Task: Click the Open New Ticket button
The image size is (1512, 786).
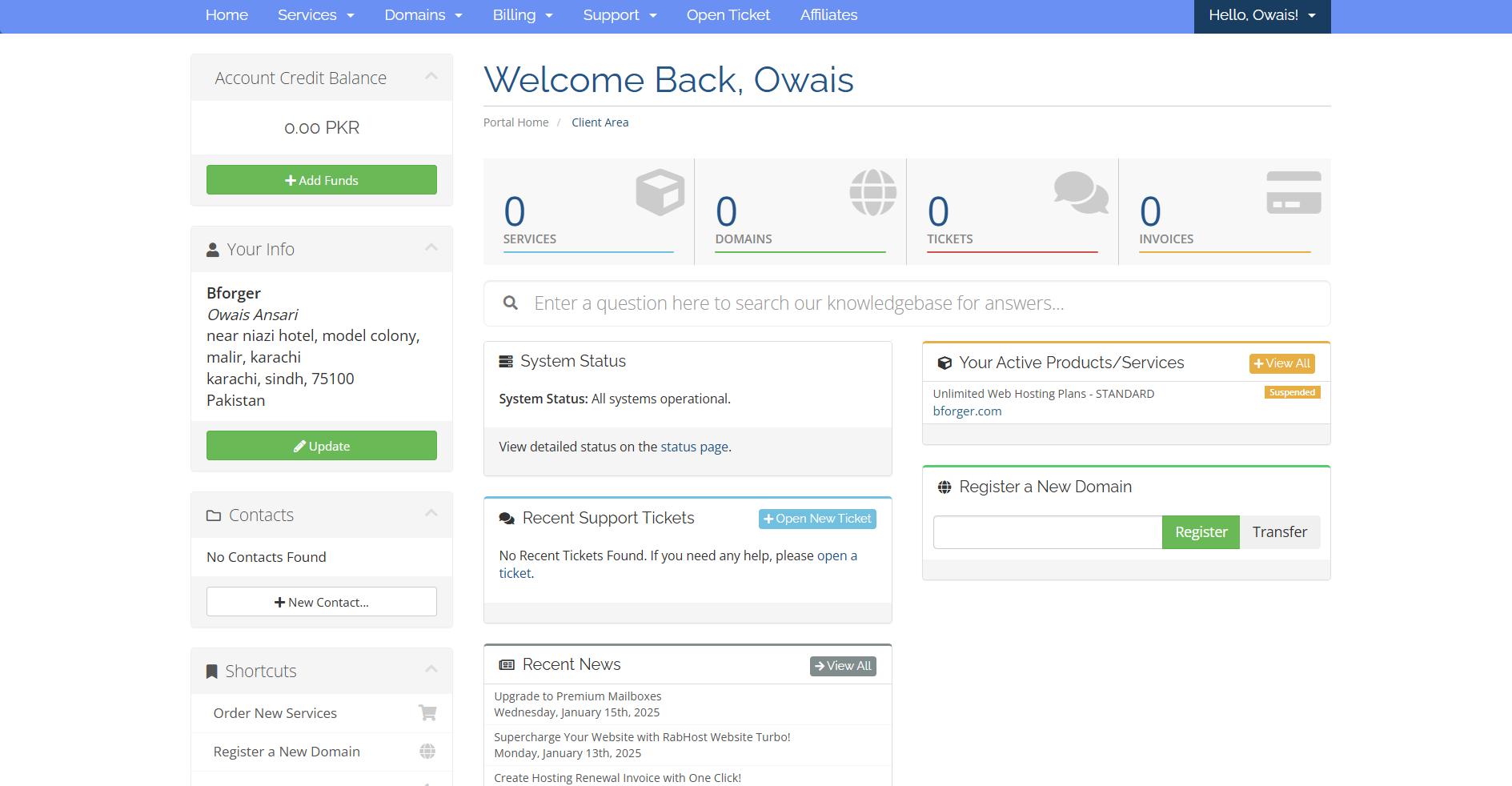Action: pos(817,519)
